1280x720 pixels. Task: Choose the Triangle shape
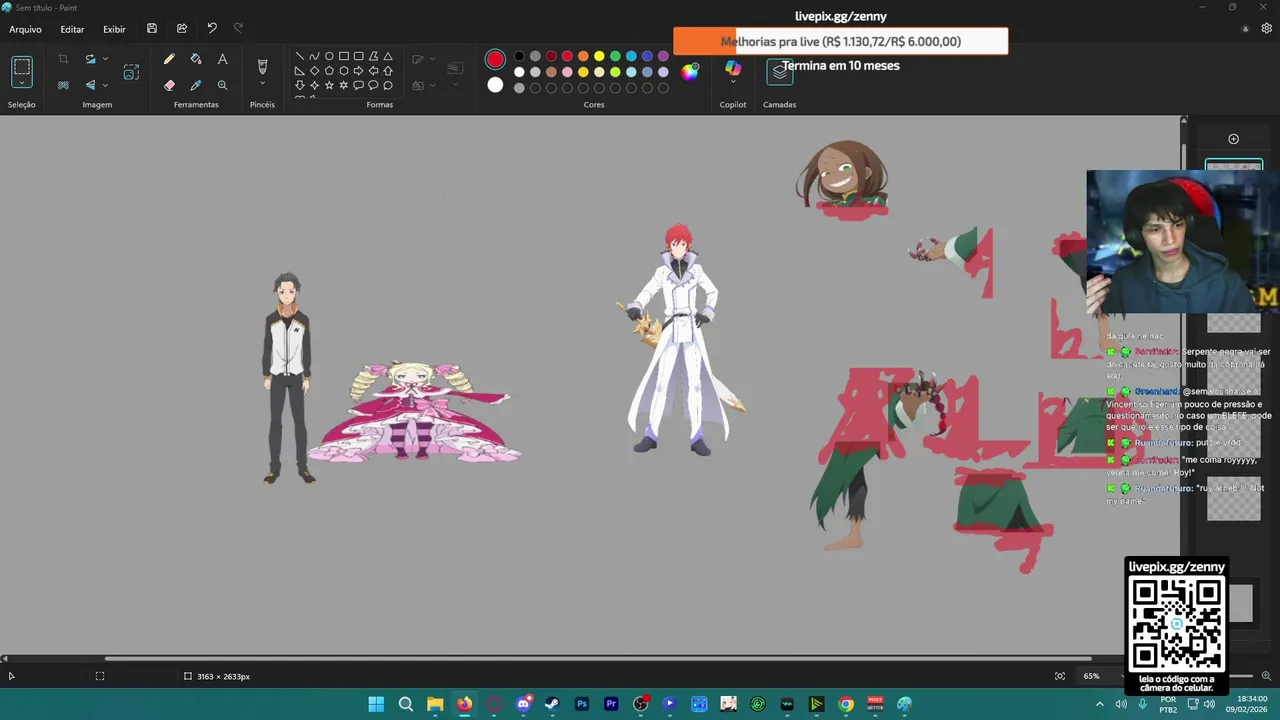click(x=388, y=56)
